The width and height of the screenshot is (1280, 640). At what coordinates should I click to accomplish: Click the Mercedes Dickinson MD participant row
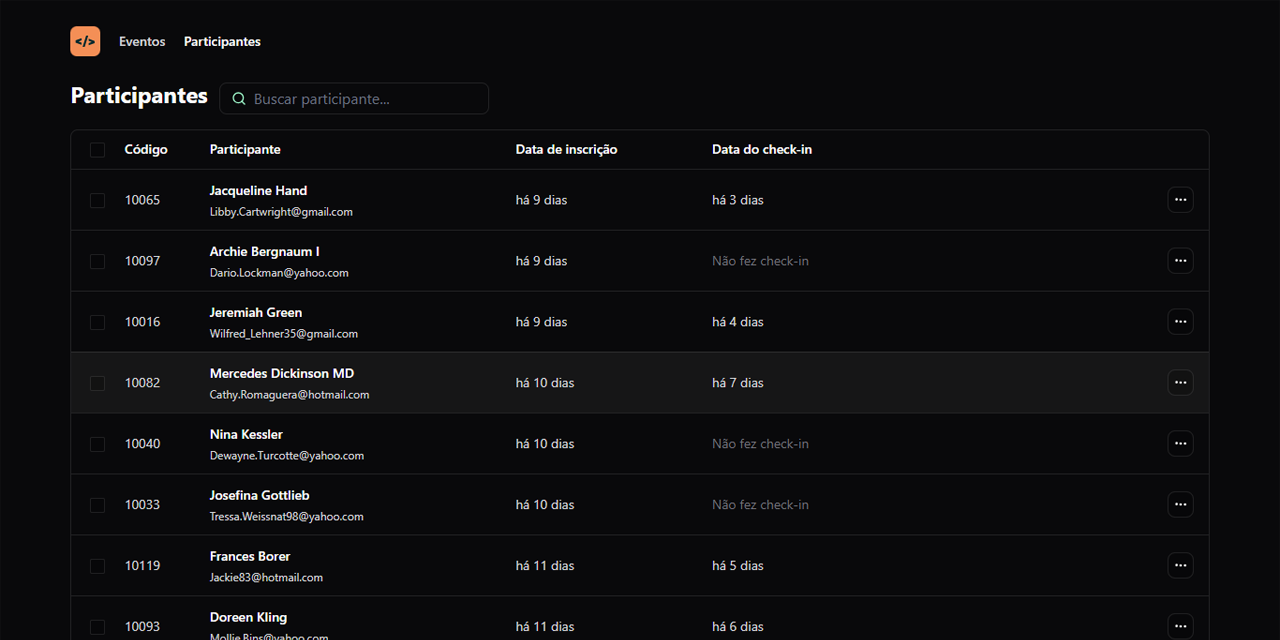coord(640,383)
